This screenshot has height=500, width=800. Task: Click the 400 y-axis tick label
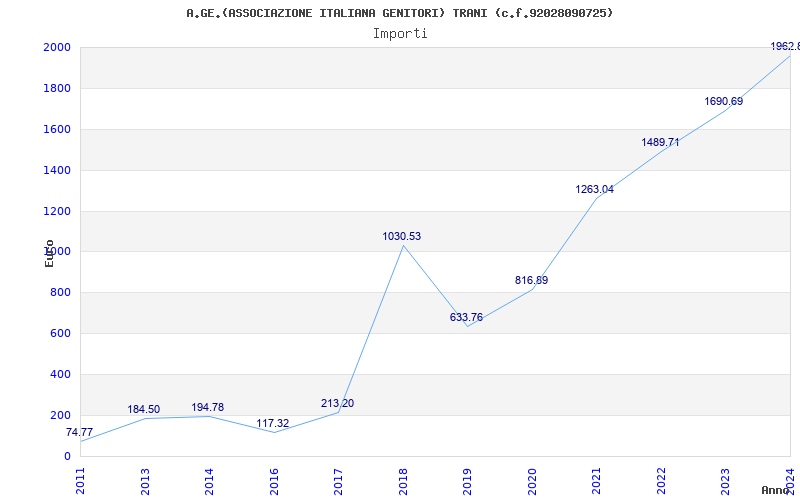[x=60, y=374]
